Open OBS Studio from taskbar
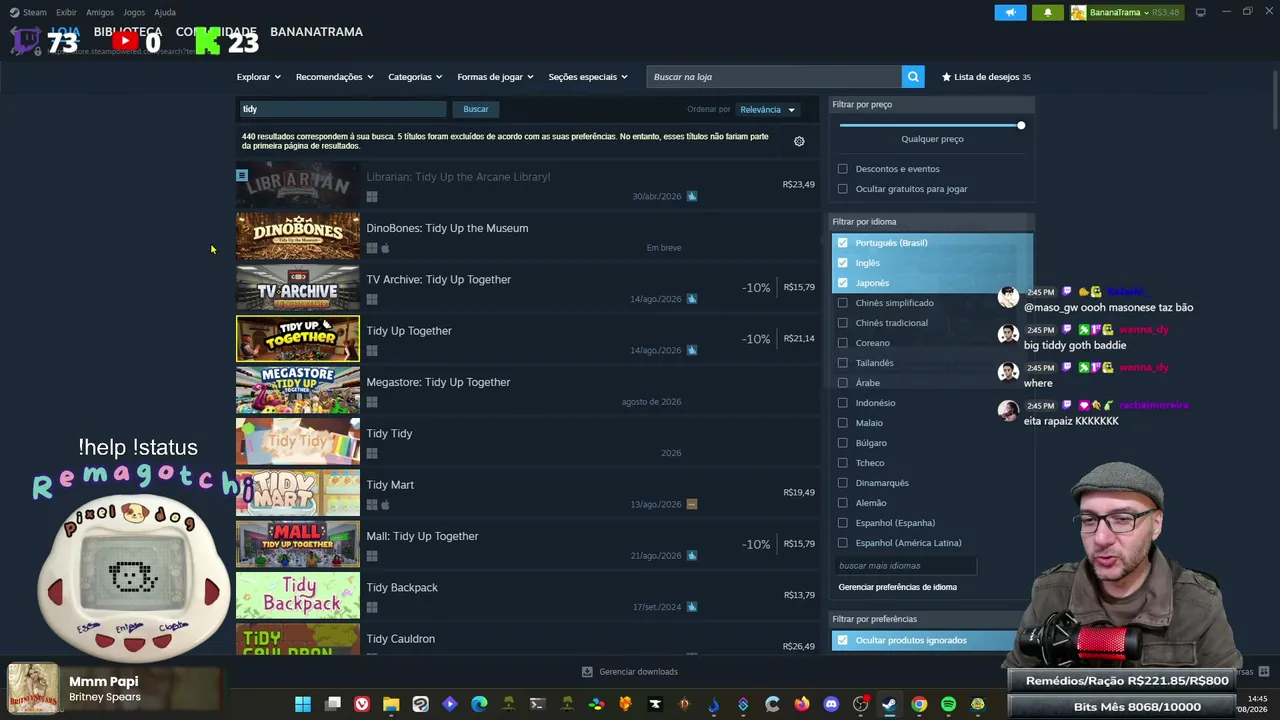1280x720 pixels. coord(860,704)
